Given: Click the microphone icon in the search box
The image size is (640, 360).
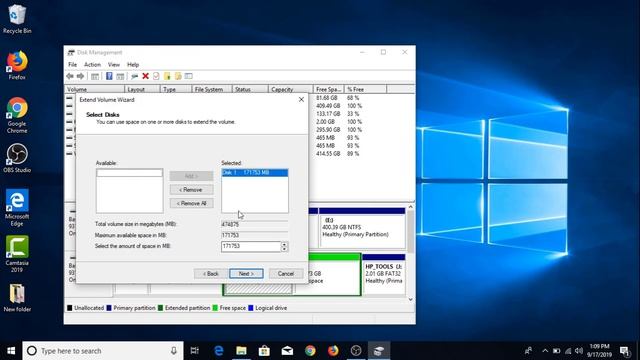Looking at the screenshot, I should (x=174, y=351).
